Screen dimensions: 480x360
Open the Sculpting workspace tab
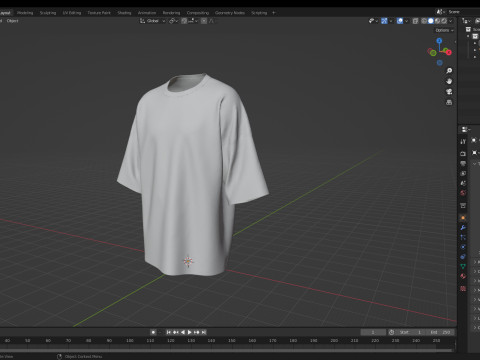click(48, 13)
